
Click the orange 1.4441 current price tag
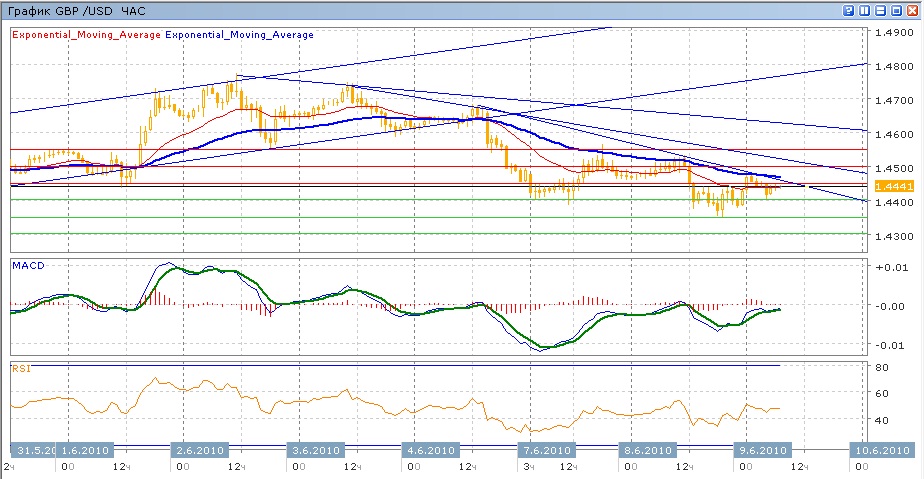(890, 186)
